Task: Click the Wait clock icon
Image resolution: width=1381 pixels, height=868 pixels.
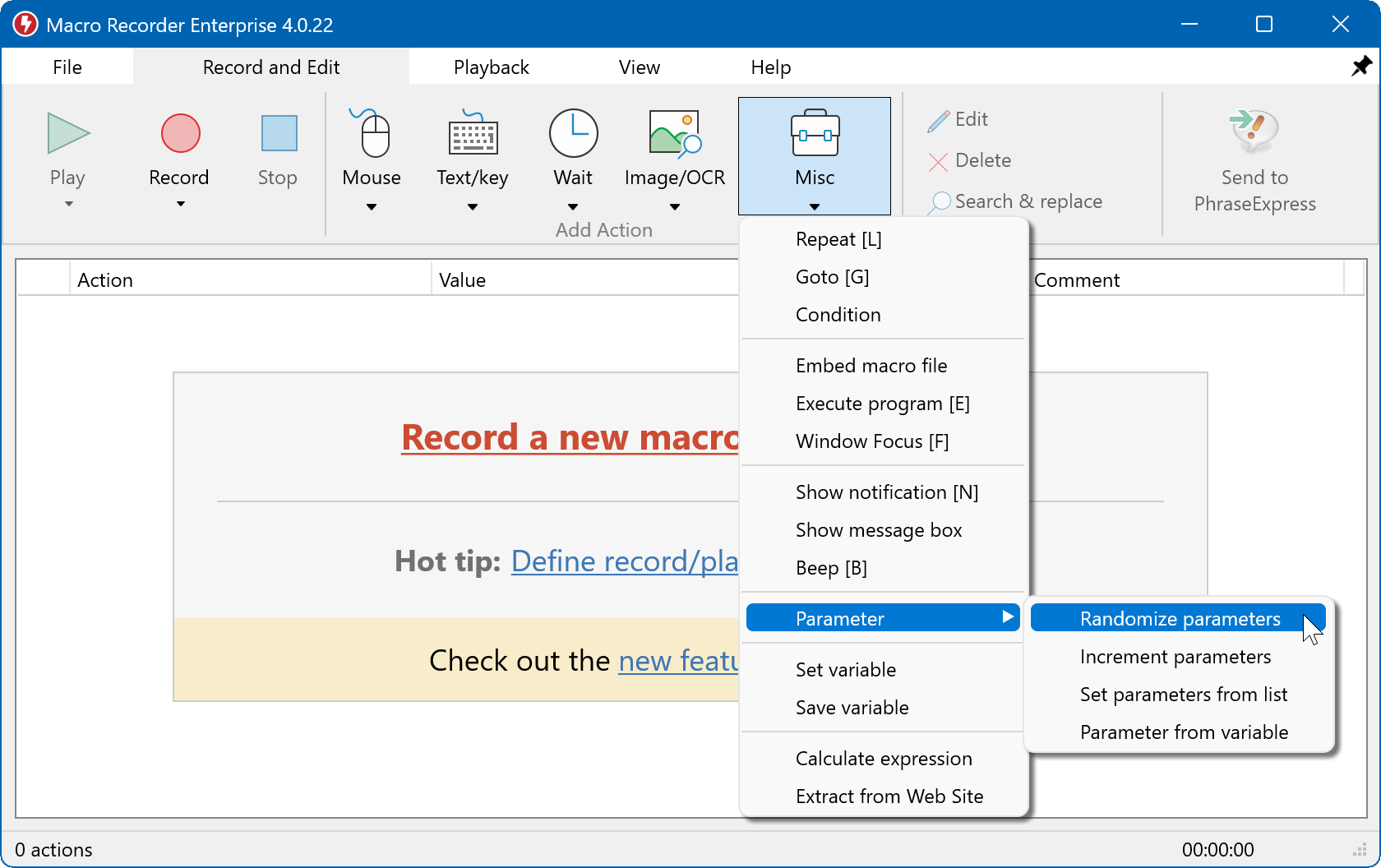Action: (x=573, y=133)
